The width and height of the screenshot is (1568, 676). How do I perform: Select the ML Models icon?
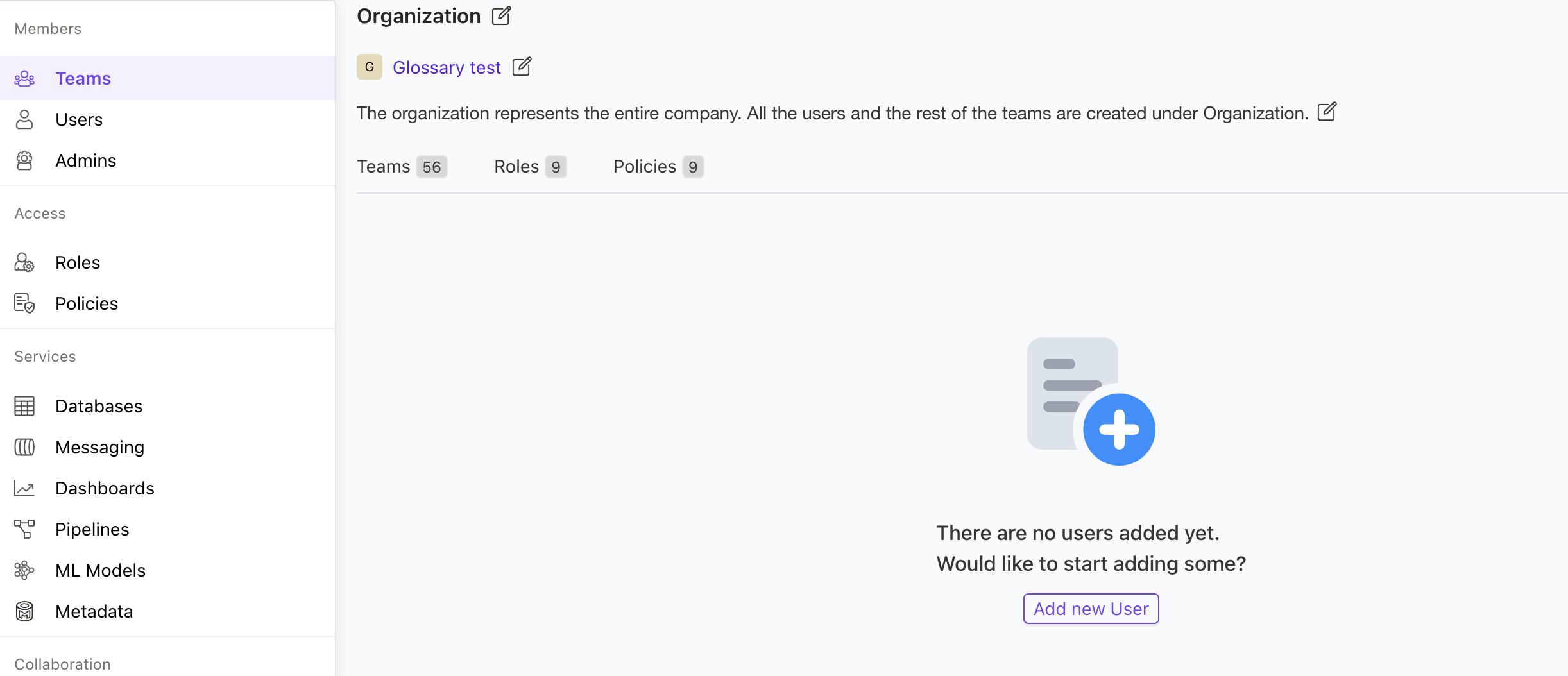24,570
